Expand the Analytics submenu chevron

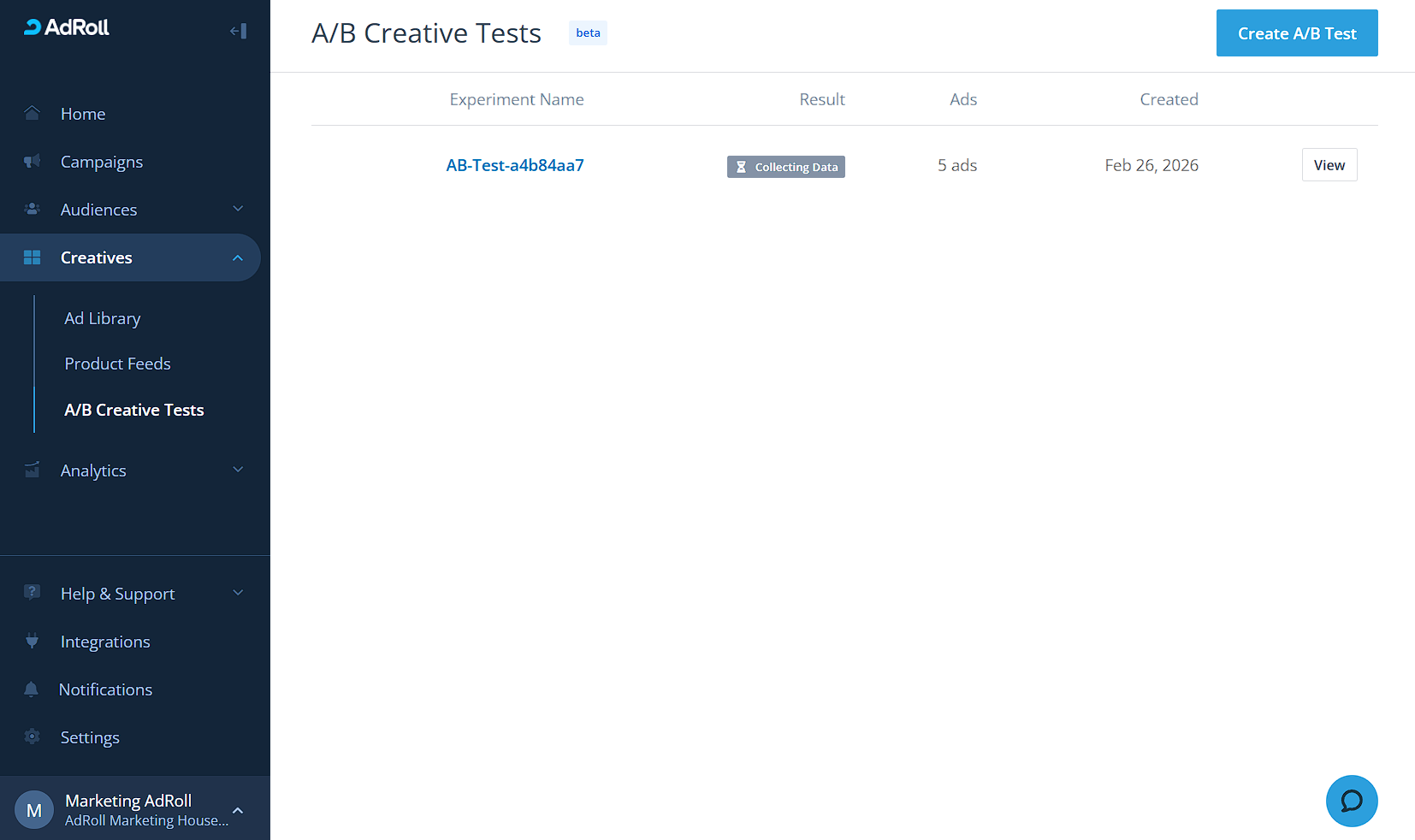(x=239, y=470)
